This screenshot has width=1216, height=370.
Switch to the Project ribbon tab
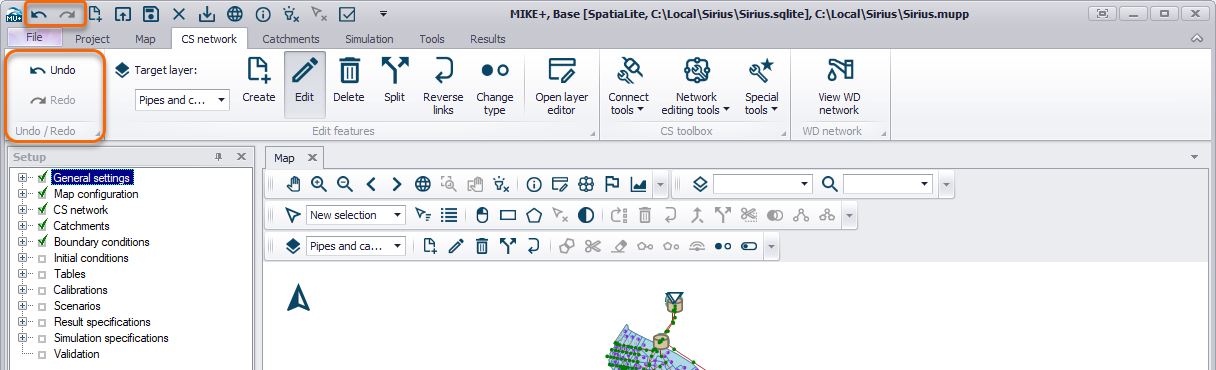(92, 39)
